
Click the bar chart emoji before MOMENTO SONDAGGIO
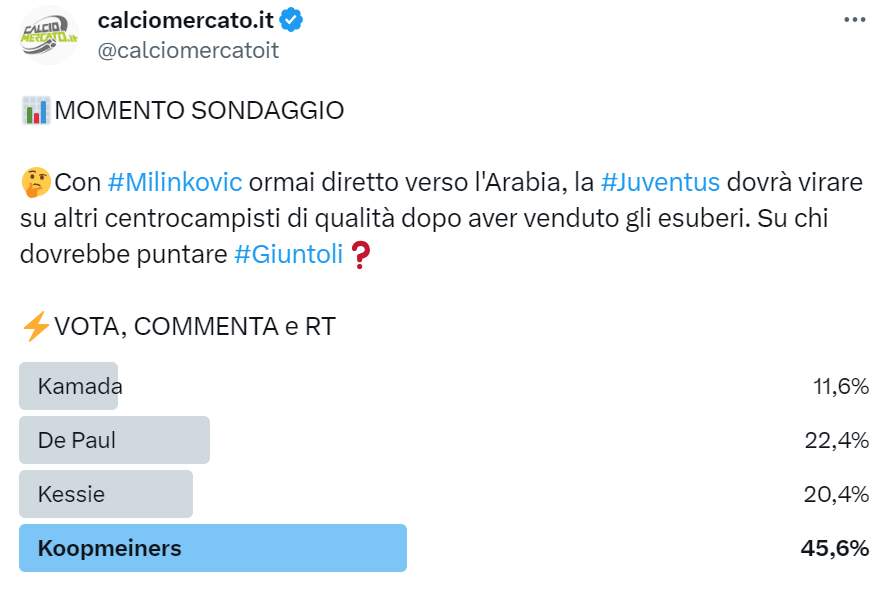(x=35, y=110)
